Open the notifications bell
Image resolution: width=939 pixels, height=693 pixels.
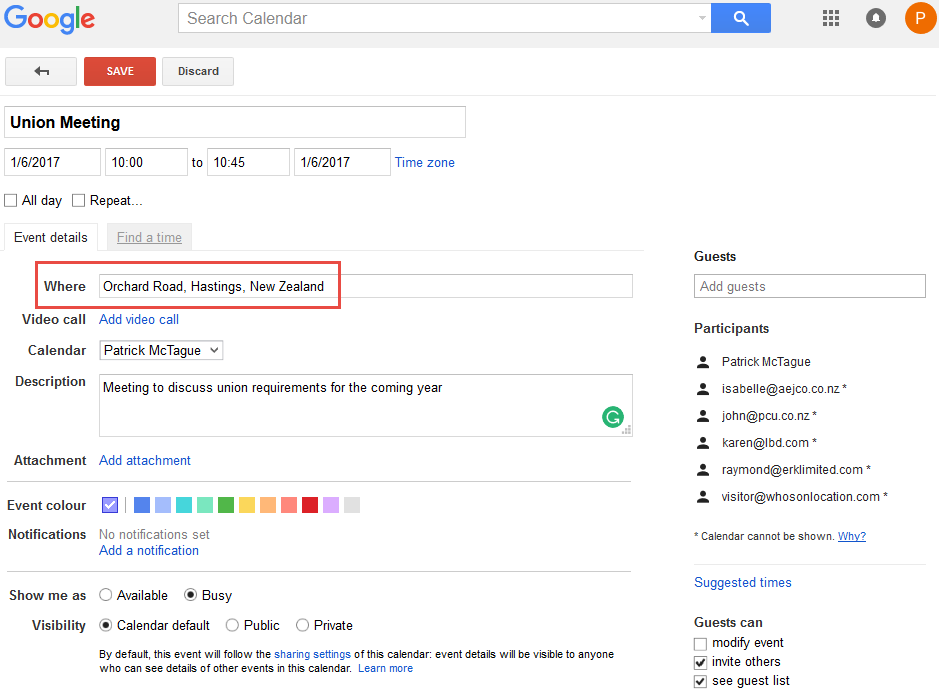click(876, 19)
